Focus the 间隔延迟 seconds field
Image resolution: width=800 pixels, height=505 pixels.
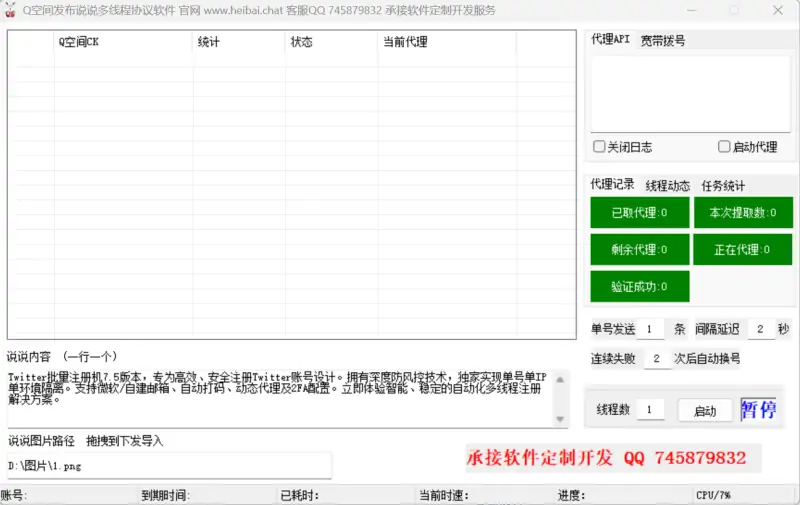(x=760, y=329)
